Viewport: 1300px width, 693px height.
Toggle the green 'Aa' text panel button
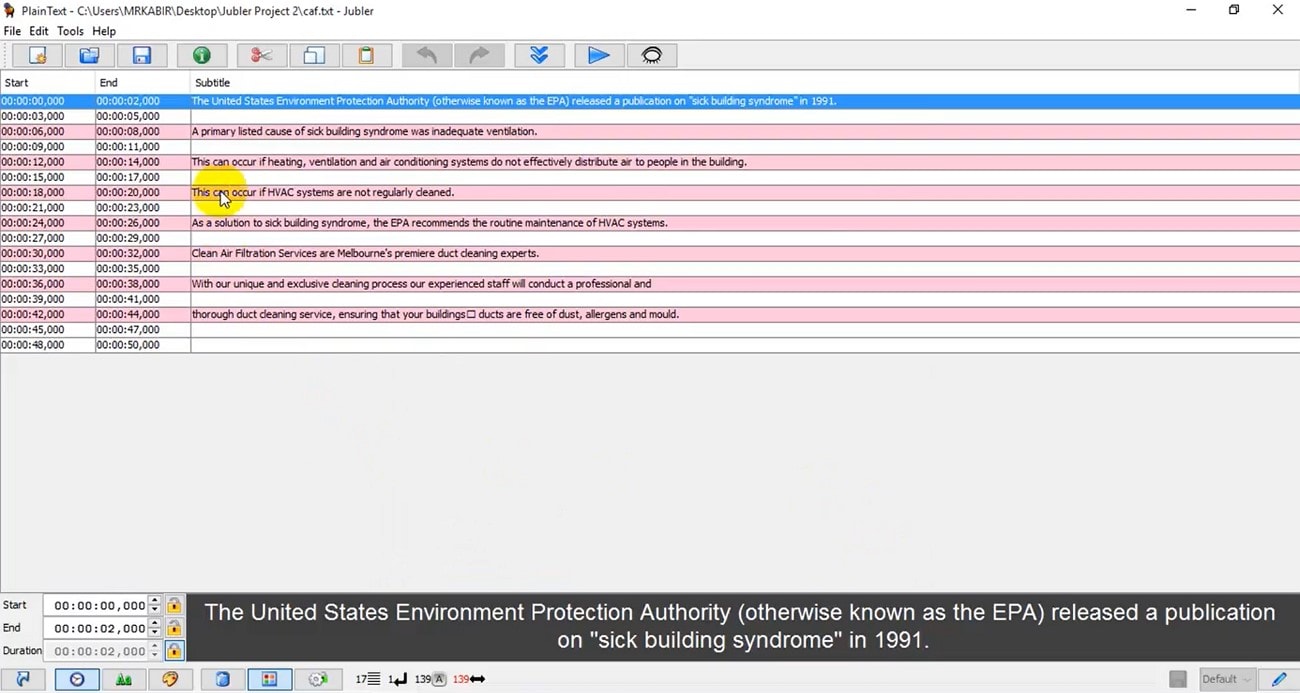click(124, 679)
